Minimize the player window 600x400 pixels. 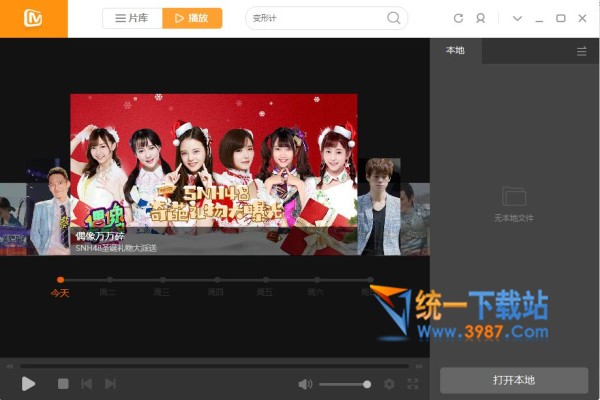539,19
